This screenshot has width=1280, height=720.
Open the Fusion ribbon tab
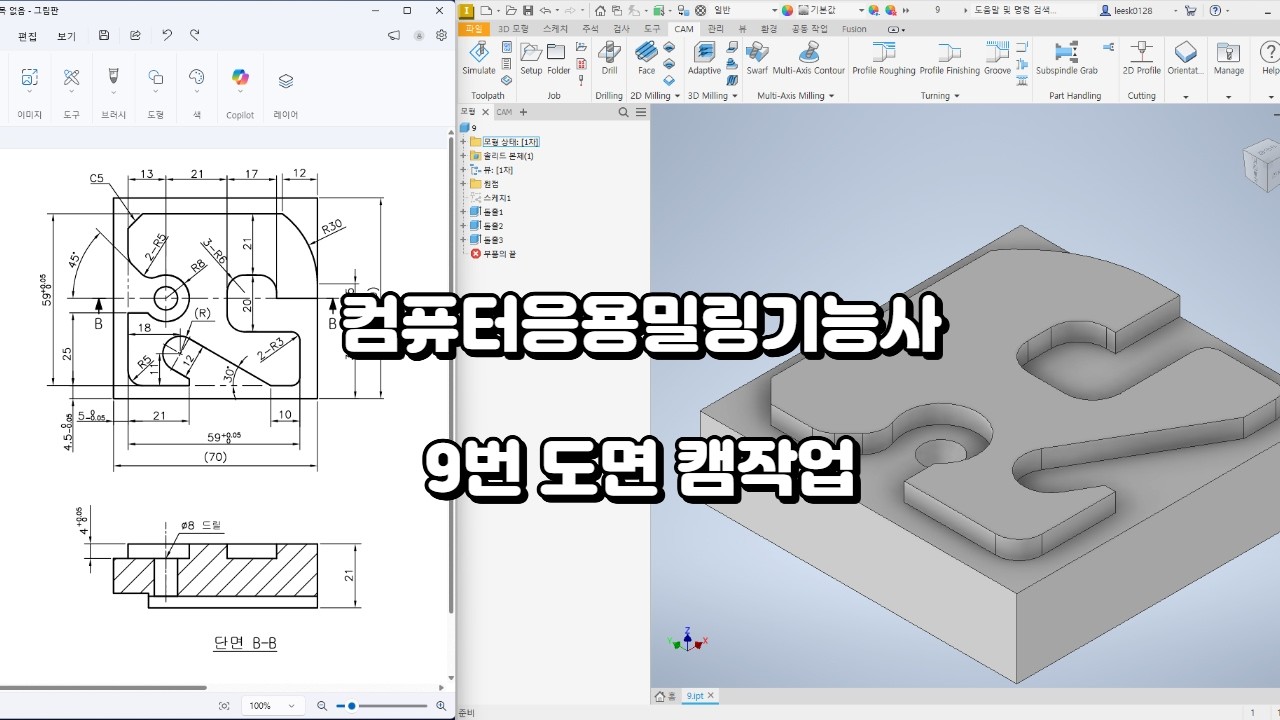[x=854, y=29]
